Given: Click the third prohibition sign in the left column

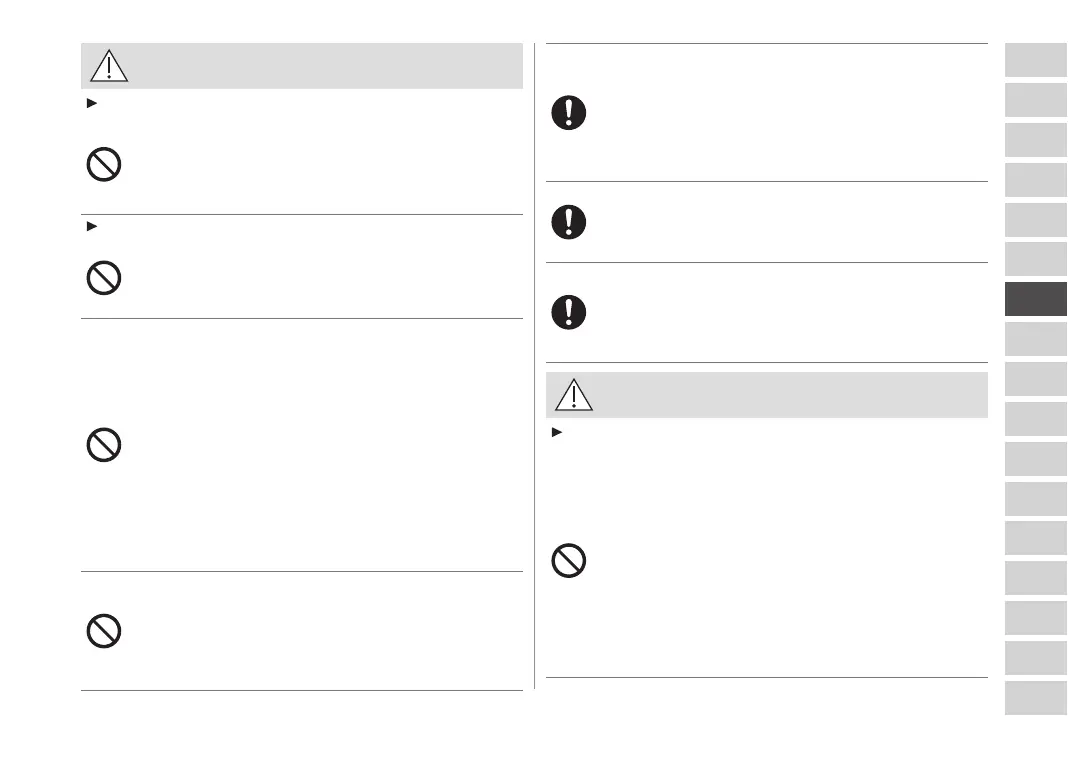Looking at the screenshot, I should click(104, 444).
